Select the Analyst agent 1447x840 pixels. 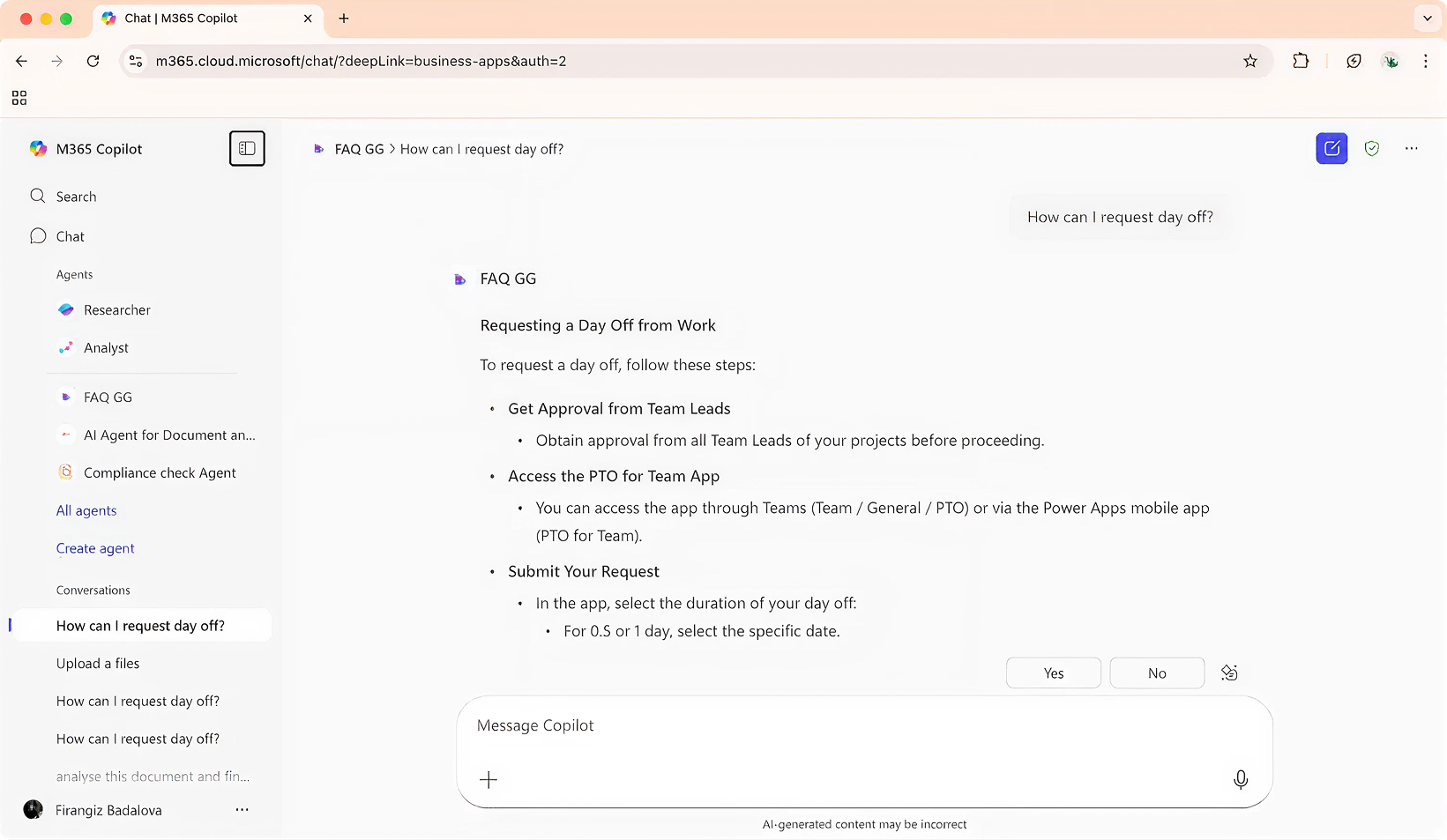[106, 348]
